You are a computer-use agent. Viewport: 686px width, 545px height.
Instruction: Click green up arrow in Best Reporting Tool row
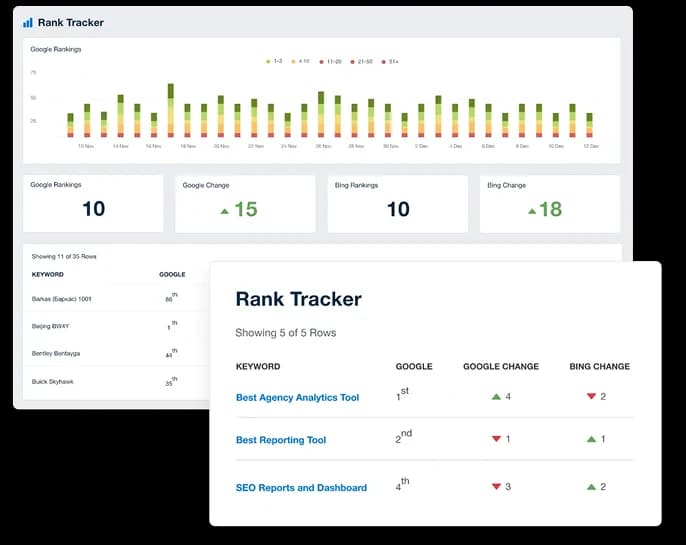coord(591,439)
